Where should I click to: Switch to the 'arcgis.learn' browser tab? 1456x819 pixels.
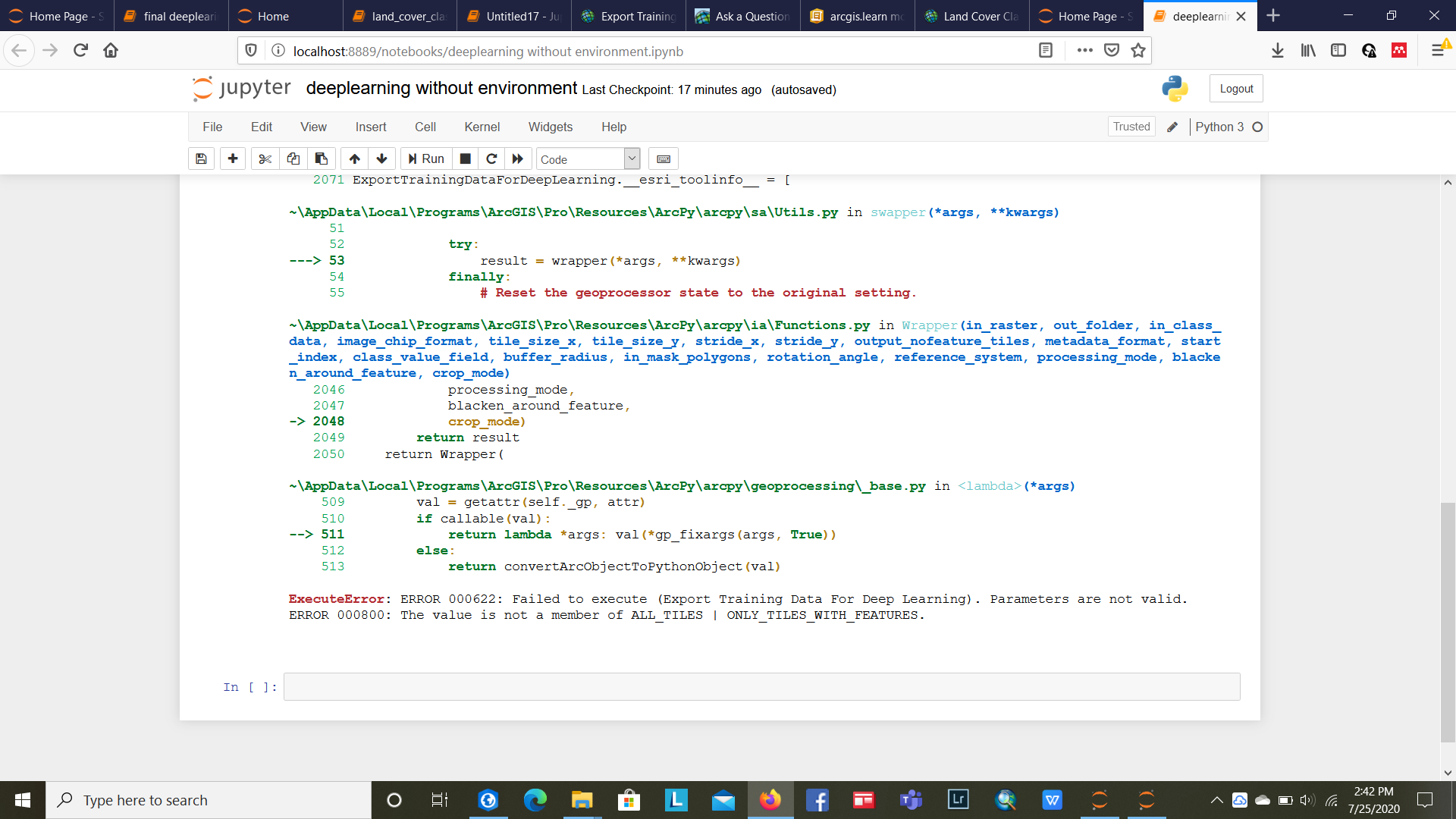tap(858, 16)
